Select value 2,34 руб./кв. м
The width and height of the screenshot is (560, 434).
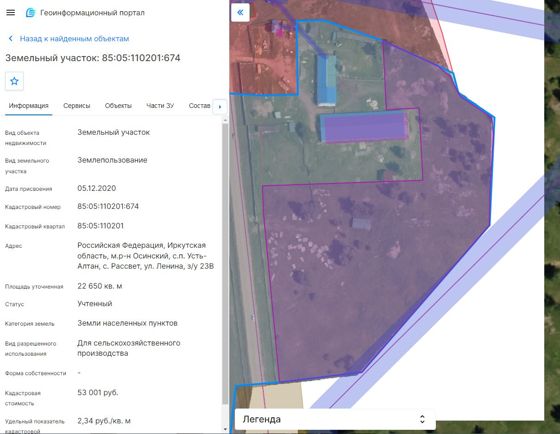point(104,421)
